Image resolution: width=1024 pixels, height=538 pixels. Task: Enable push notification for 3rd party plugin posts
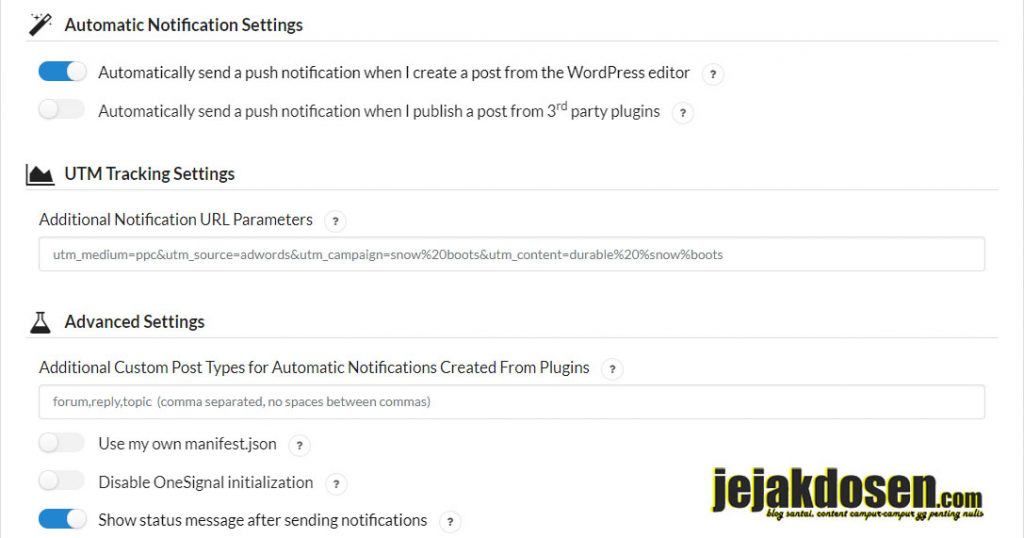[62, 109]
